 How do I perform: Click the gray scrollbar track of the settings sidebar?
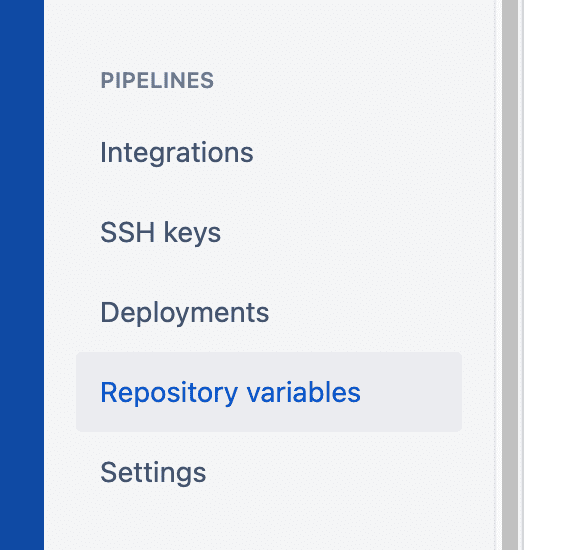510,275
